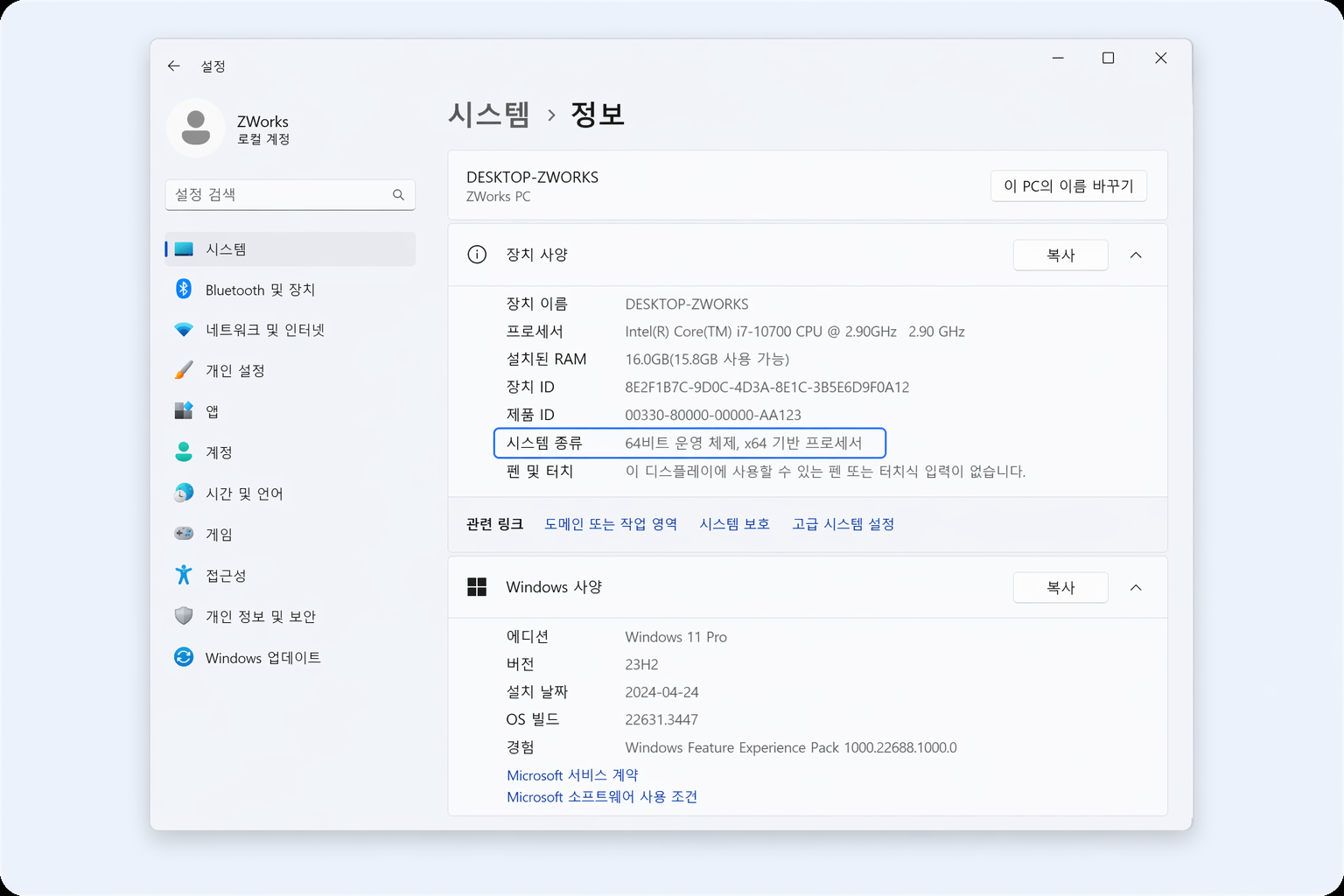Click the 제품 ID value 00330-80000
Image resolution: width=1344 pixels, height=896 pixels.
point(713,415)
